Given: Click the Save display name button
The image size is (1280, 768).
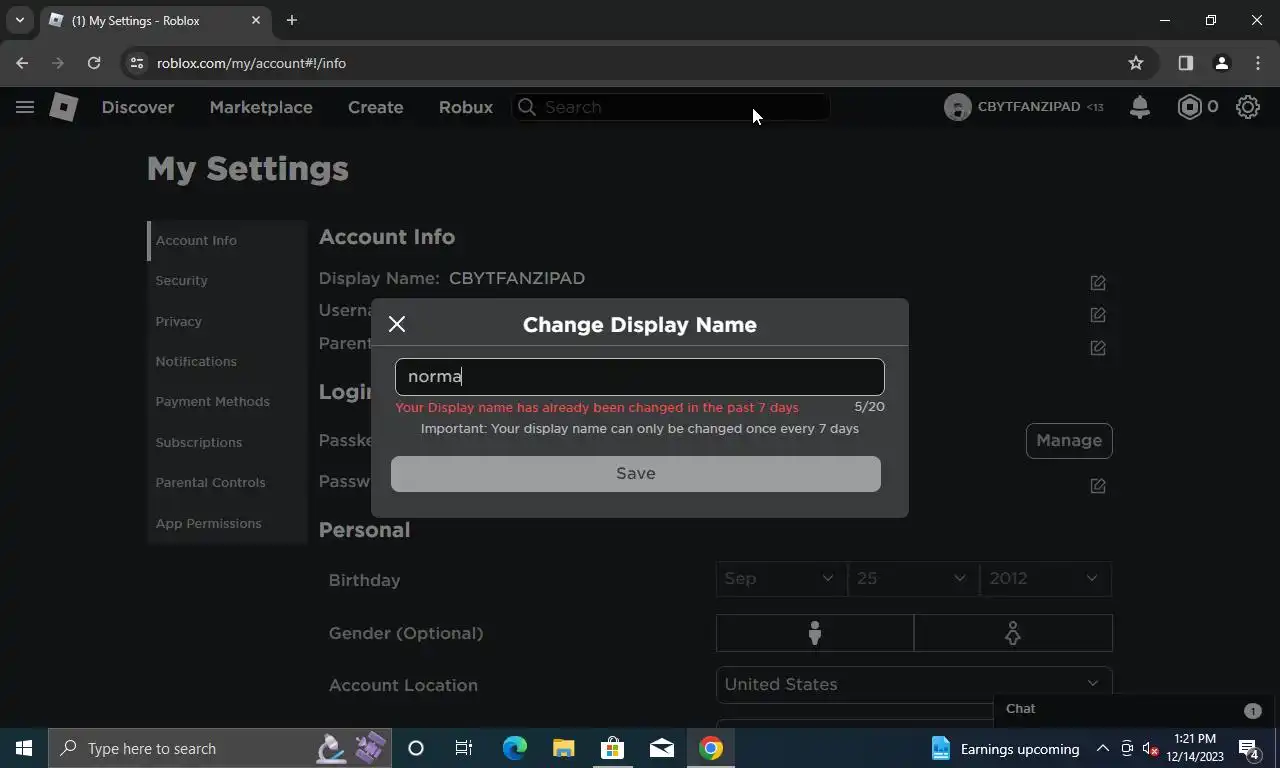Looking at the screenshot, I should point(636,474).
